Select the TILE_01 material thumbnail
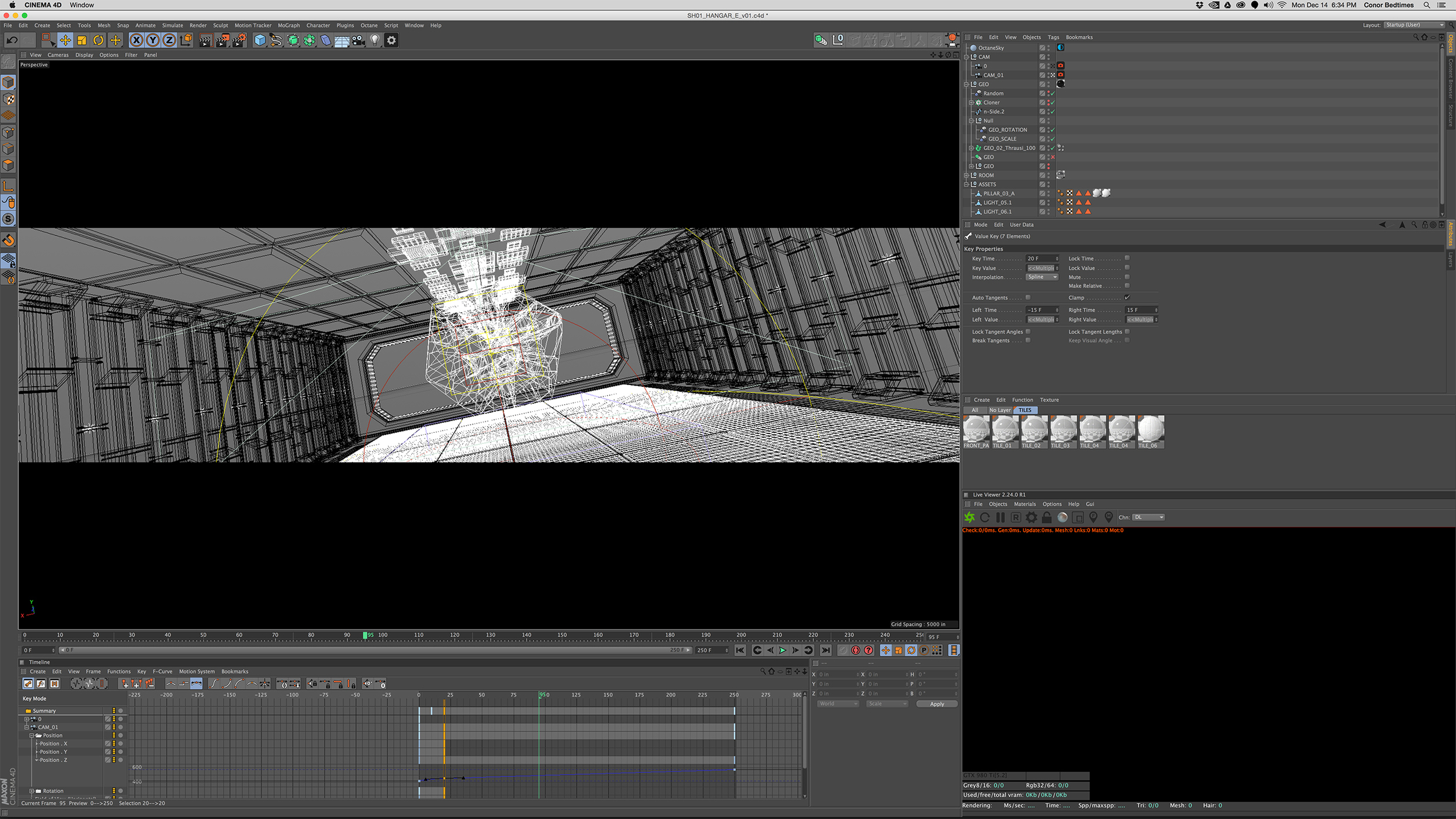Screen dimensions: 1456x819 click(x=1006, y=432)
